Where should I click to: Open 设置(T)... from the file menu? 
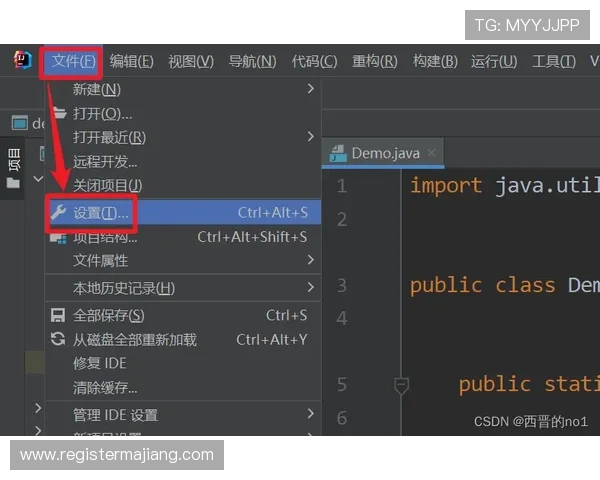click(183, 212)
